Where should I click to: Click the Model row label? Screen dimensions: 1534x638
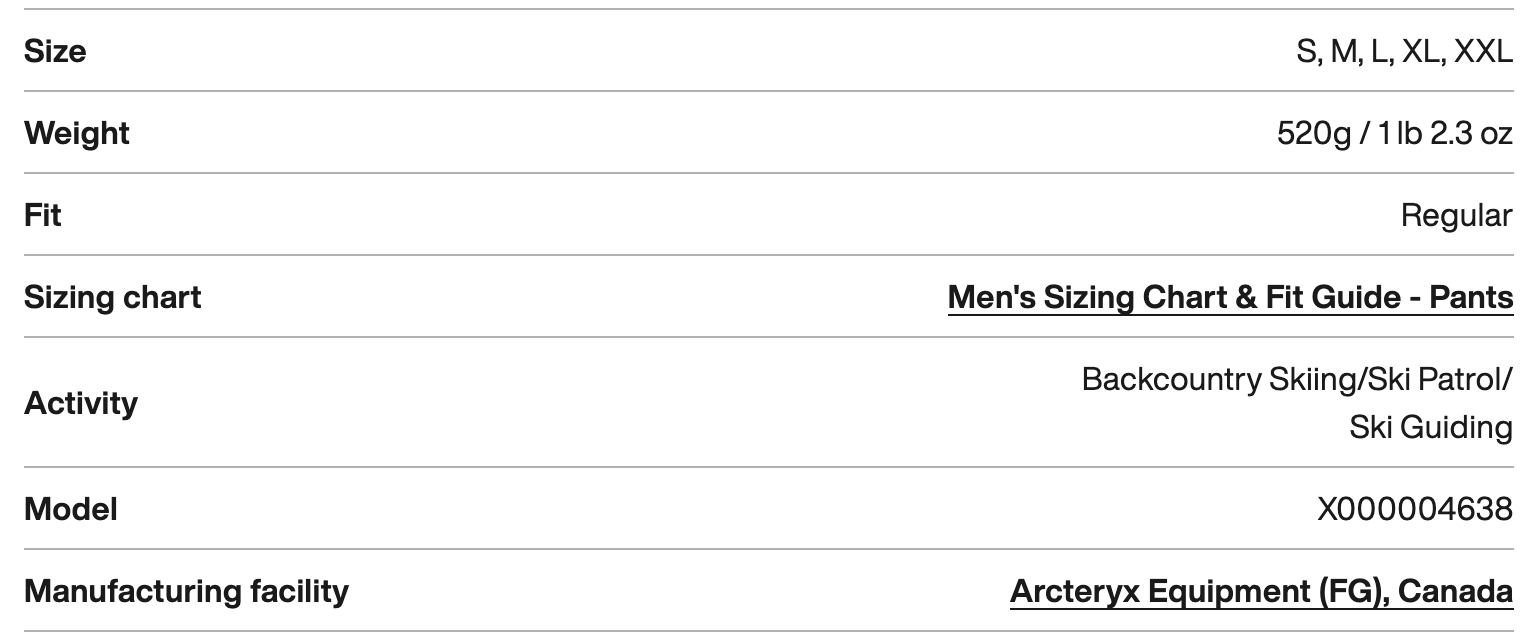pyautogui.click(x=70, y=509)
